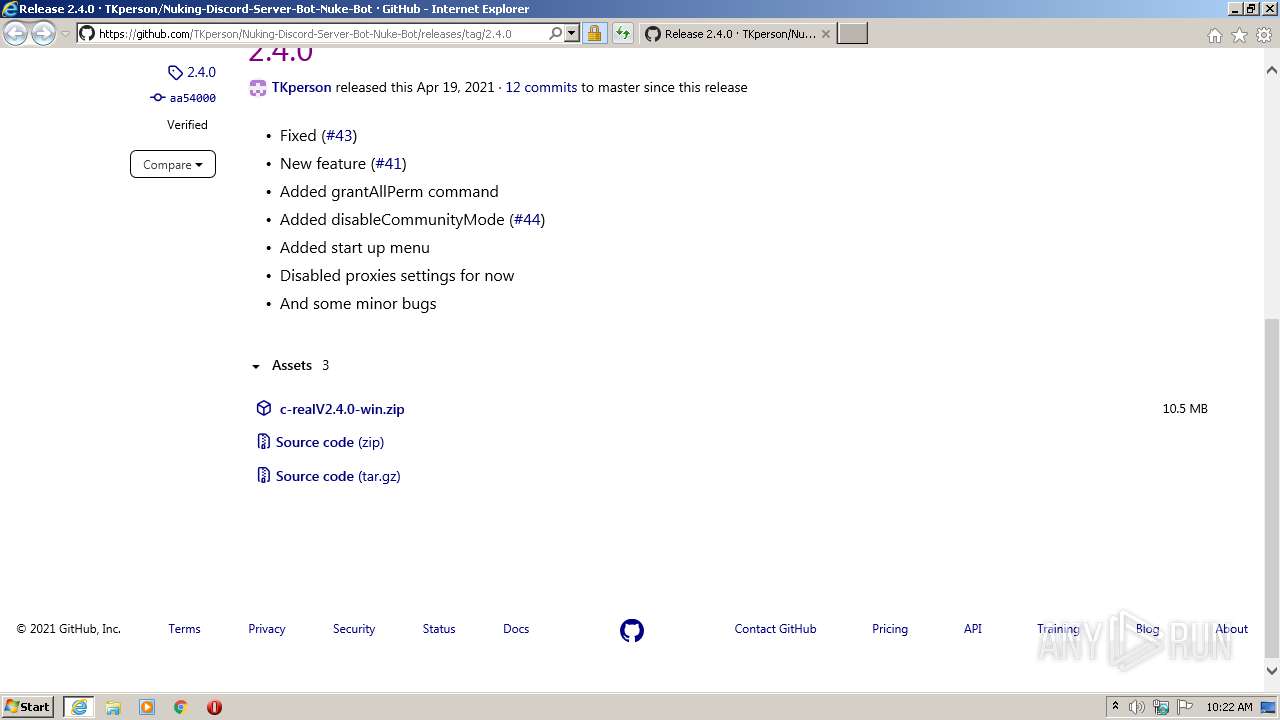Open File Explorer folder icon in taskbar
The width and height of the screenshot is (1280, 720).
coord(113,707)
